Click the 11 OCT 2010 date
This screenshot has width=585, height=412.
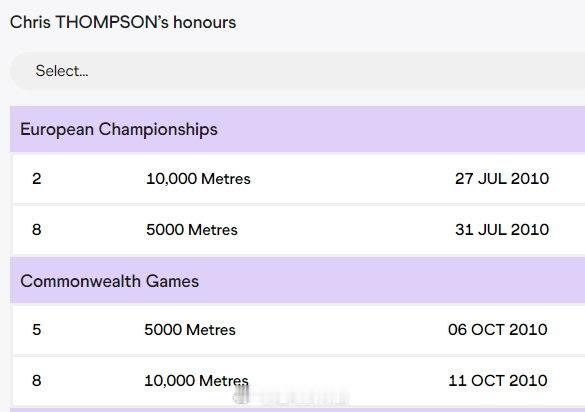coord(498,381)
